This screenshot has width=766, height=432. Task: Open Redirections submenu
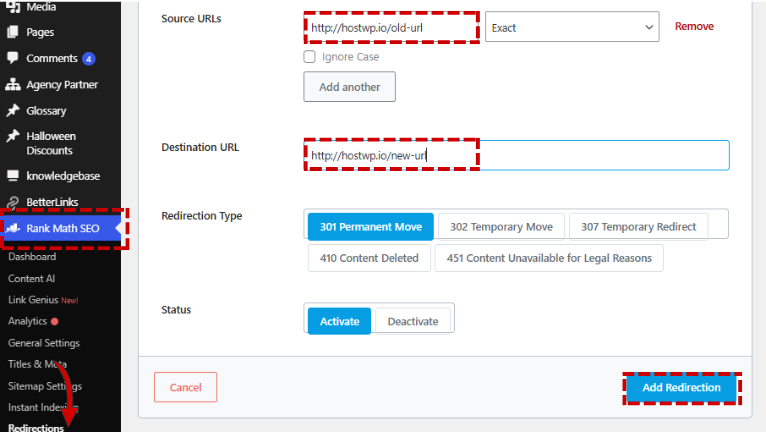[36, 428]
